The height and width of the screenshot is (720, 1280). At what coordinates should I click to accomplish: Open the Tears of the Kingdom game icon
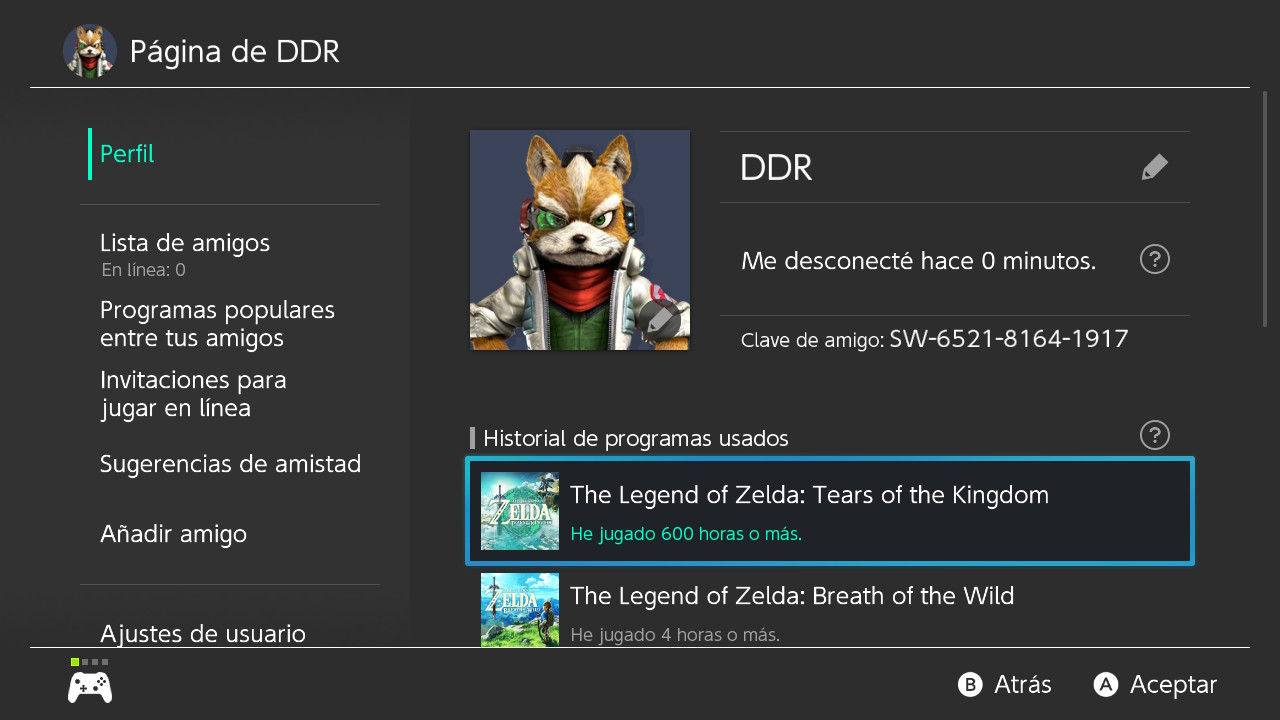pyautogui.click(x=520, y=511)
